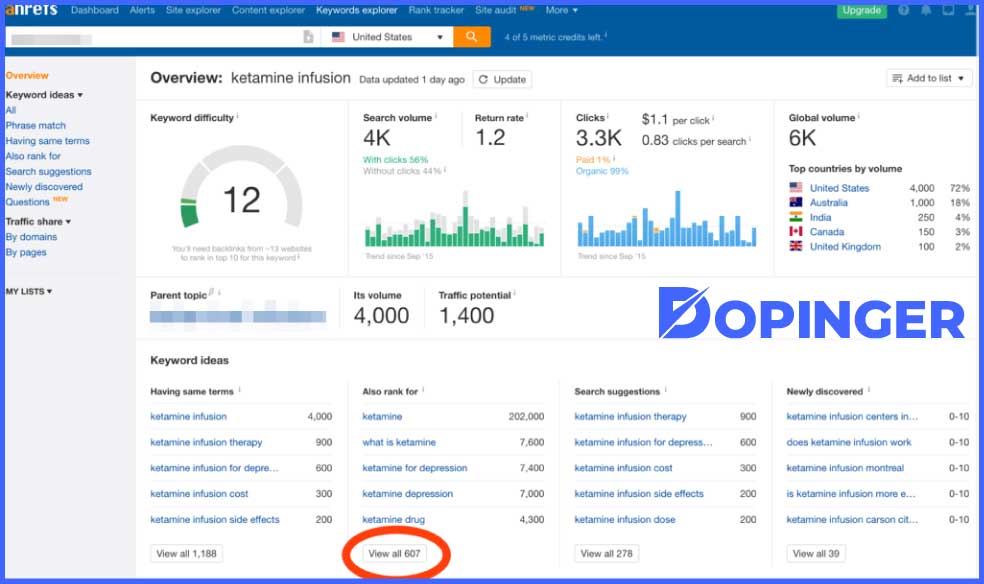984x584 pixels.
Task: Click the Ahrefs logo
Action: [31, 9]
